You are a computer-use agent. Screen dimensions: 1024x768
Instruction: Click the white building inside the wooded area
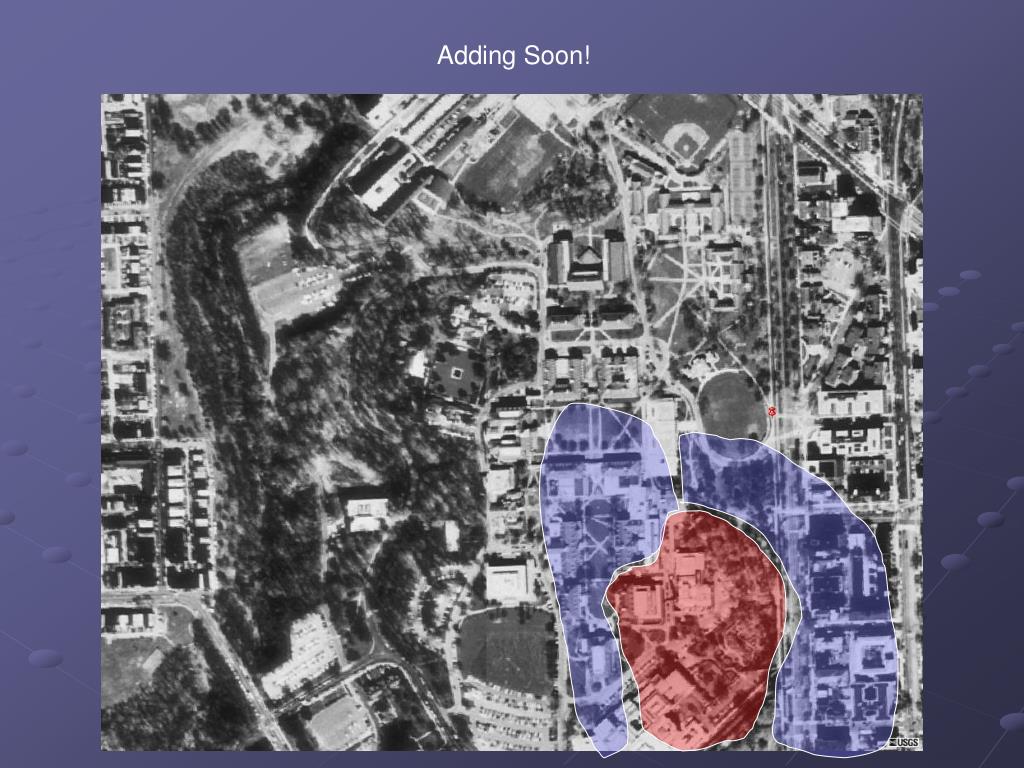[x=365, y=510]
